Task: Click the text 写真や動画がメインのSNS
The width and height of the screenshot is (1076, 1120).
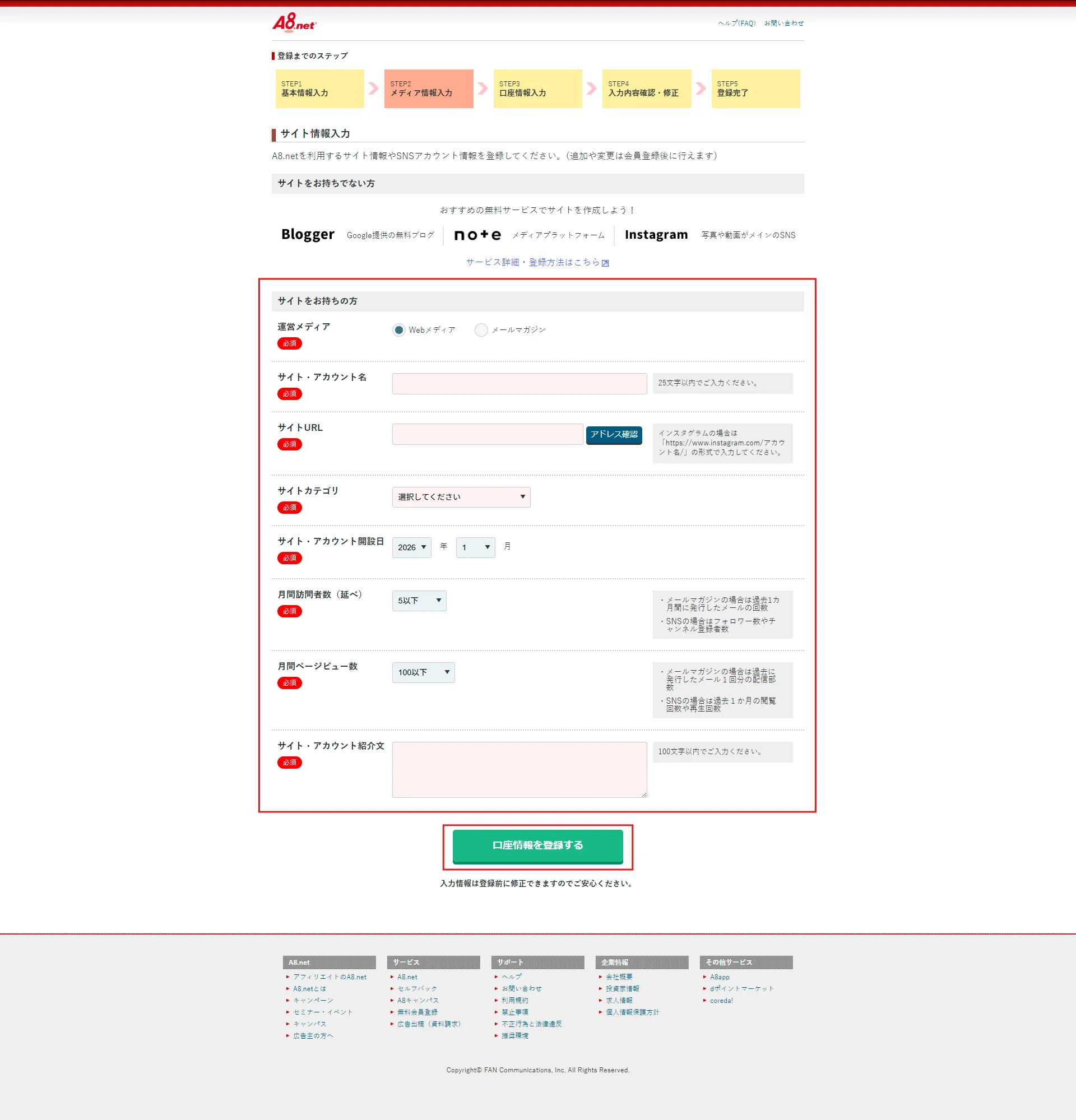Action: (749, 235)
